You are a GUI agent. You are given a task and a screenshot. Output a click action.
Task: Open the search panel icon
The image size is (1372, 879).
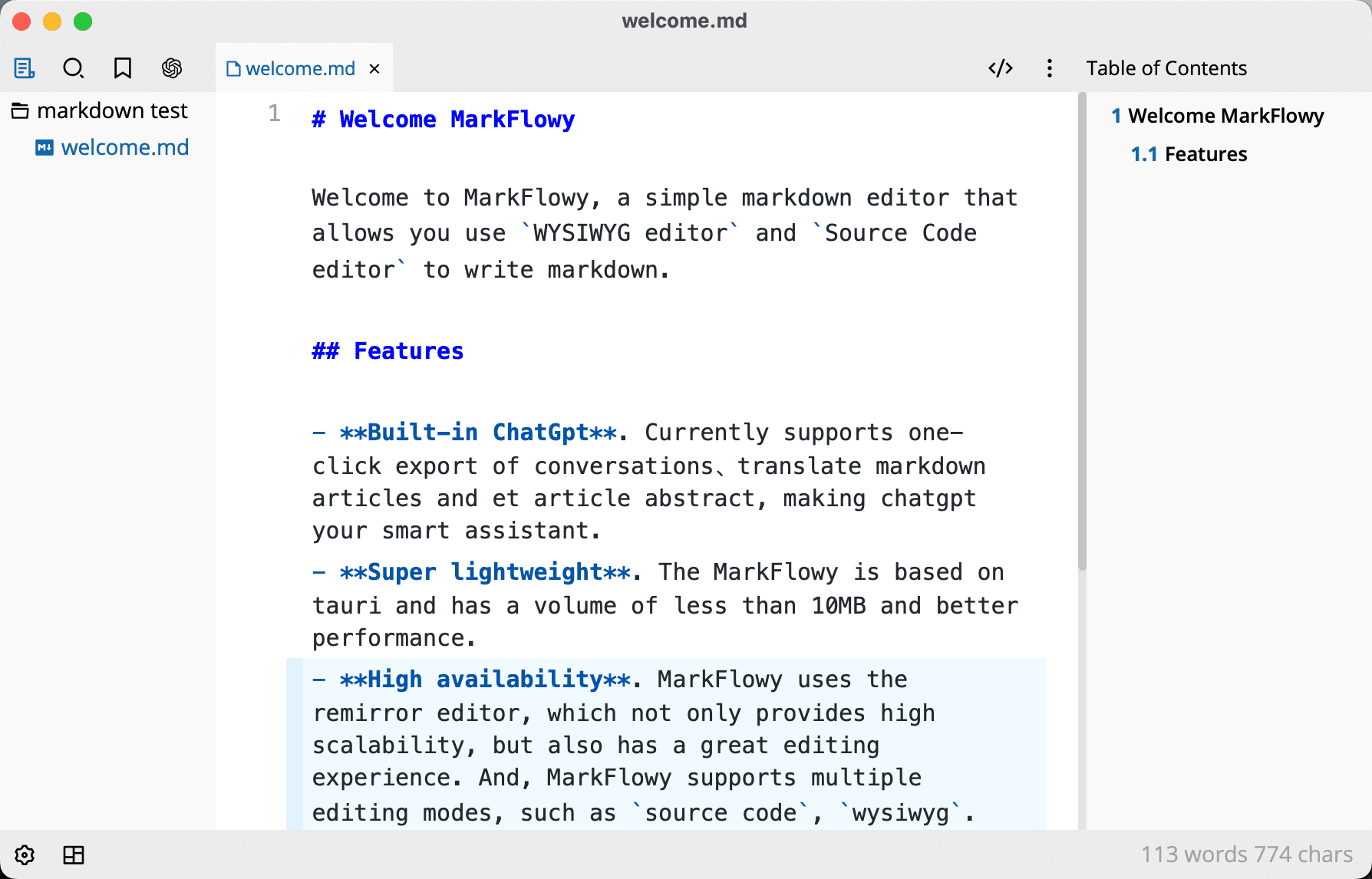(73, 68)
